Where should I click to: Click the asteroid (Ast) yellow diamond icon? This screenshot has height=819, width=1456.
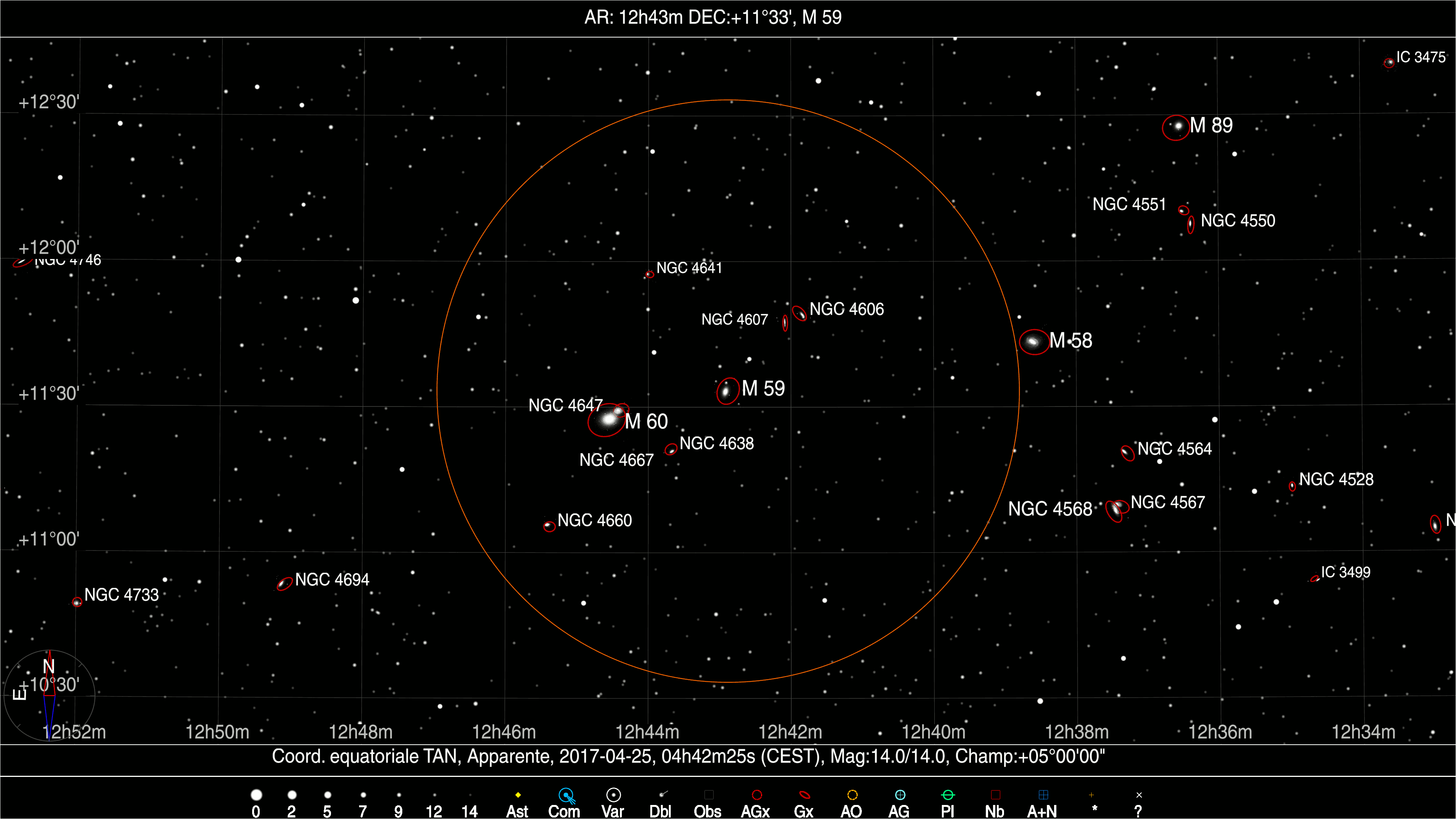click(x=518, y=795)
